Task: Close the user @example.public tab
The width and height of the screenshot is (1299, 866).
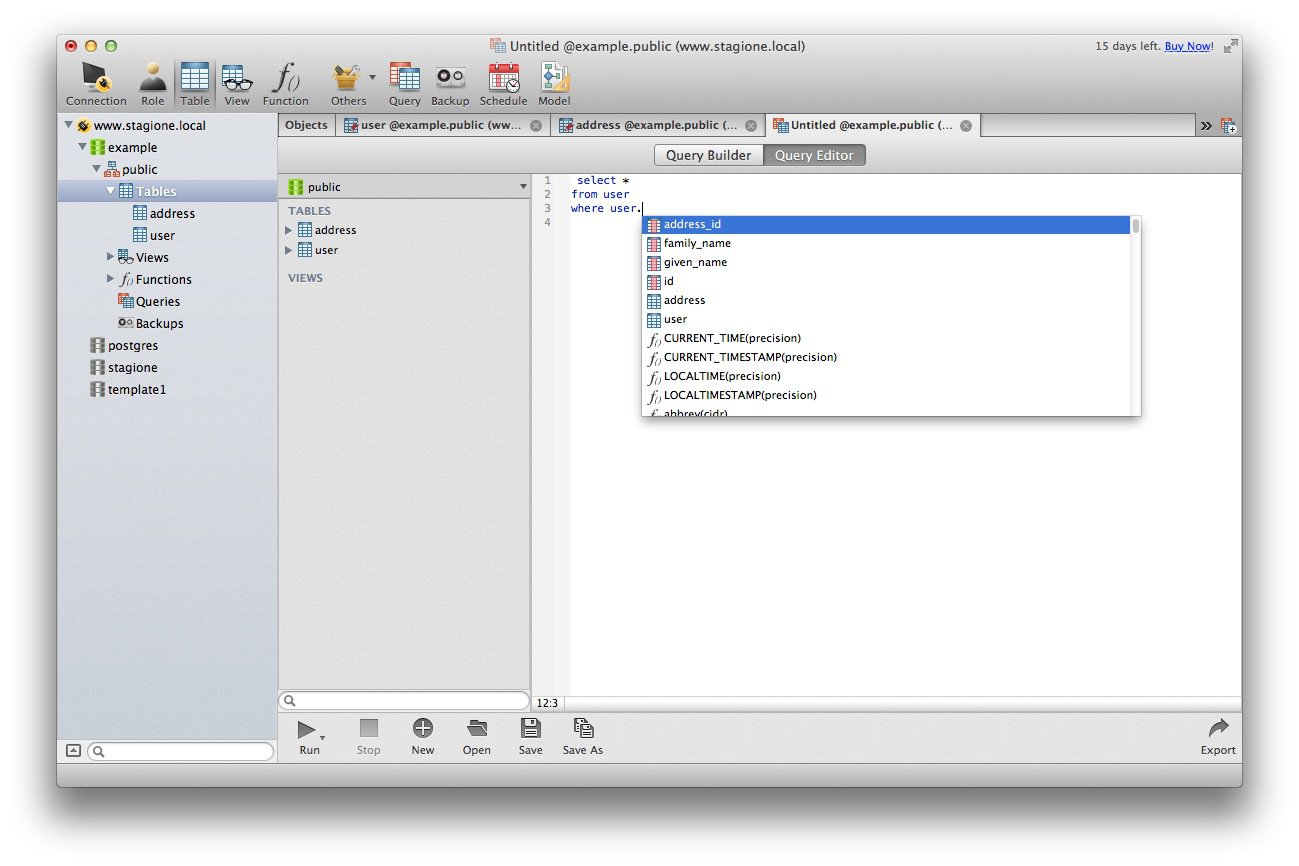Action: [536, 126]
